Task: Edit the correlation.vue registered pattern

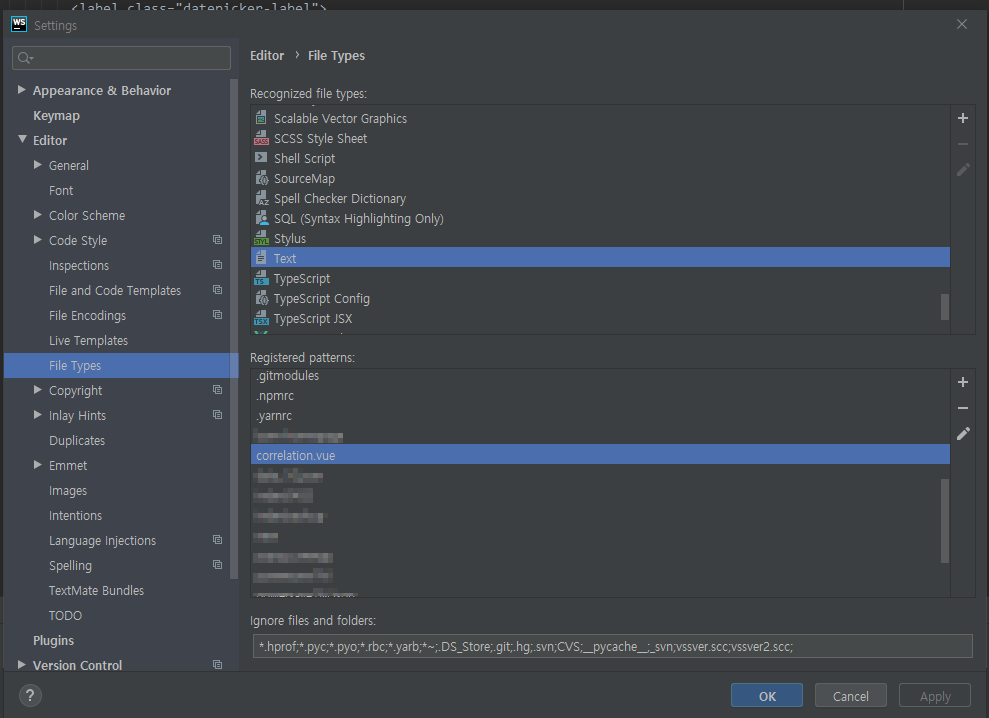Action: point(963,433)
